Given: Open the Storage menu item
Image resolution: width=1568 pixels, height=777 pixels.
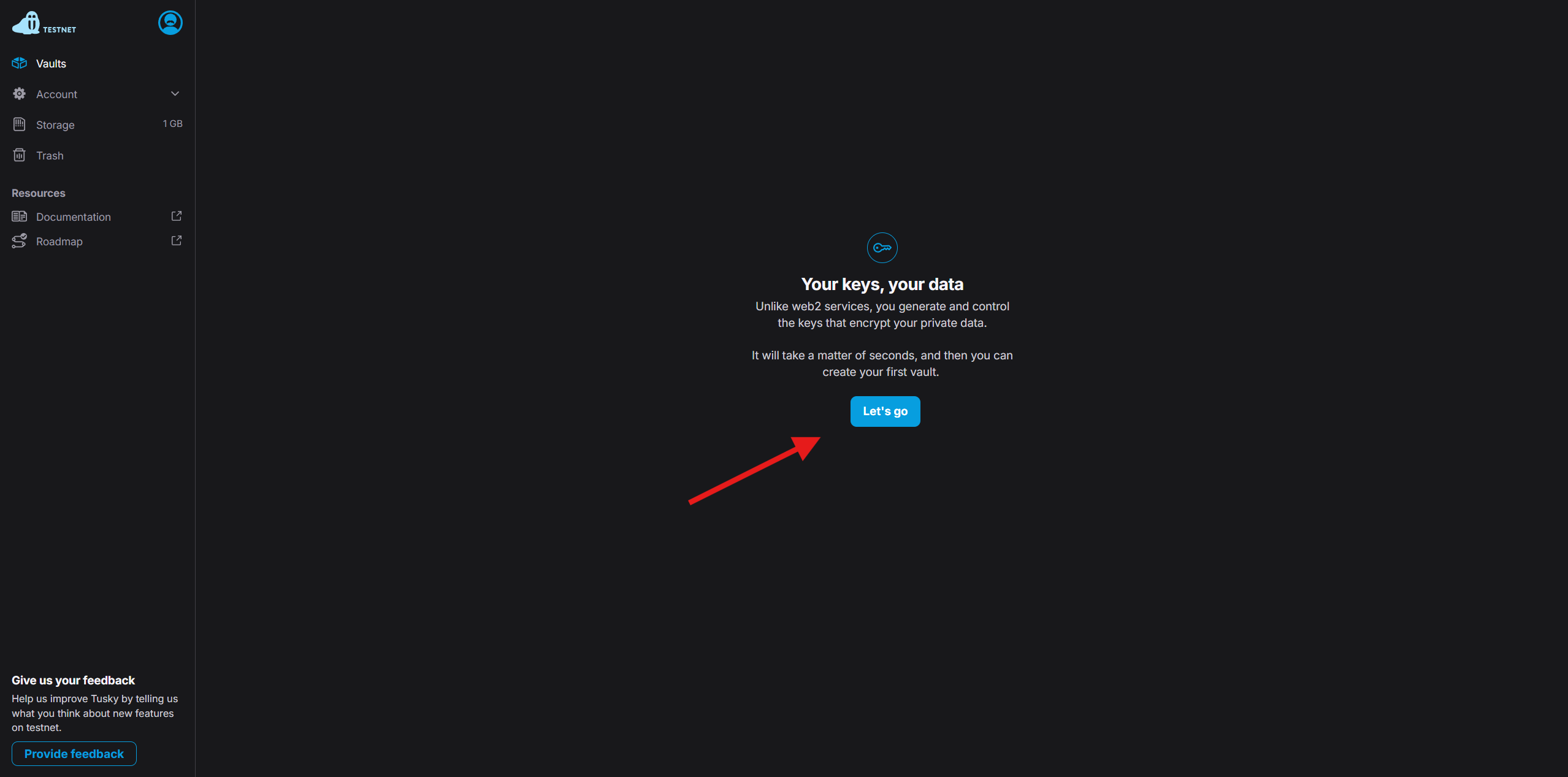Looking at the screenshot, I should point(98,125).
